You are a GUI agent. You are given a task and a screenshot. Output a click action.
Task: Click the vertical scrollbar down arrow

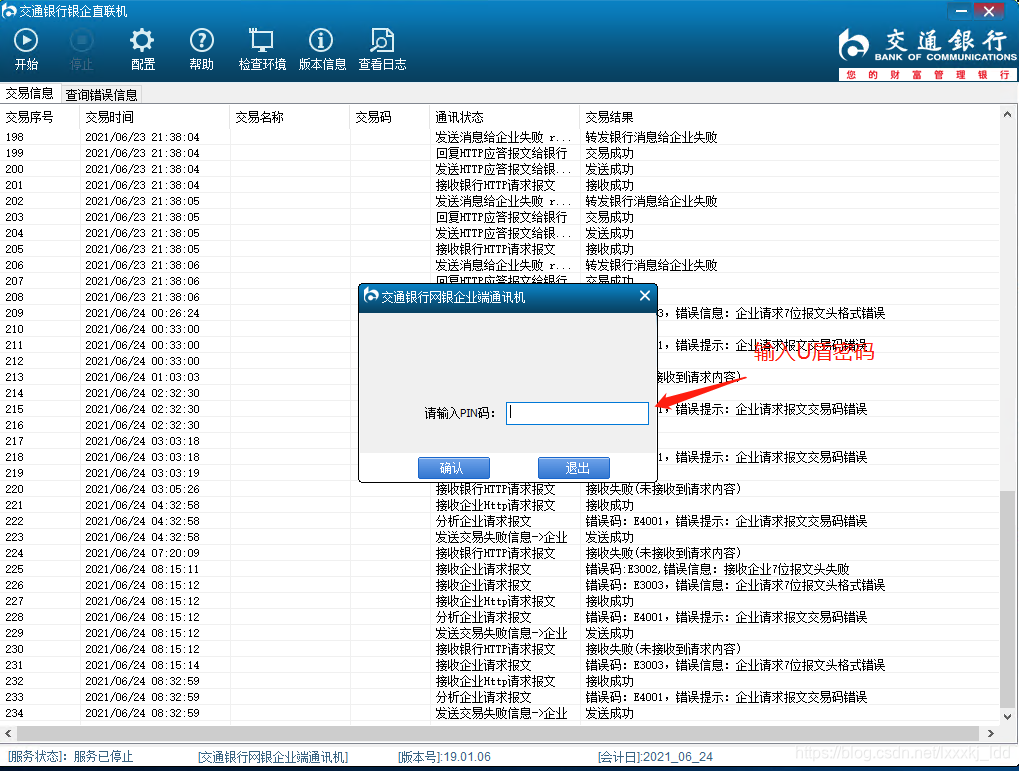coord(1007,717)
